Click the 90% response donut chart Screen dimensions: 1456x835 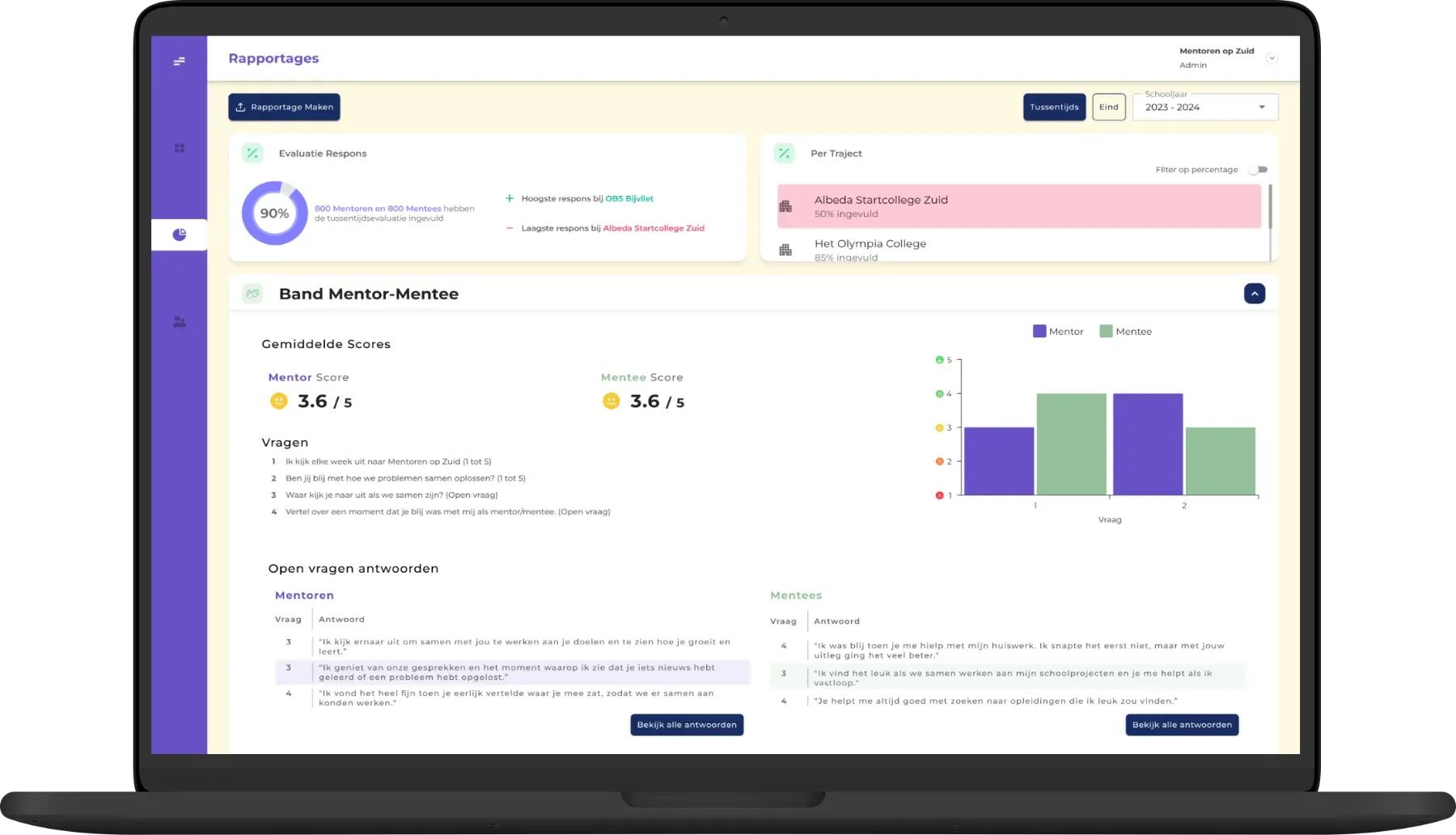[x=275, y=213]
